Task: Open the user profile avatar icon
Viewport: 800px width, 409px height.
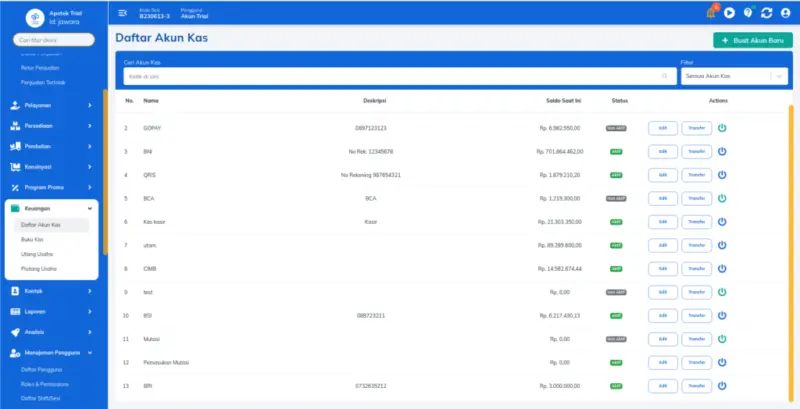Action: tap(785, 13)
